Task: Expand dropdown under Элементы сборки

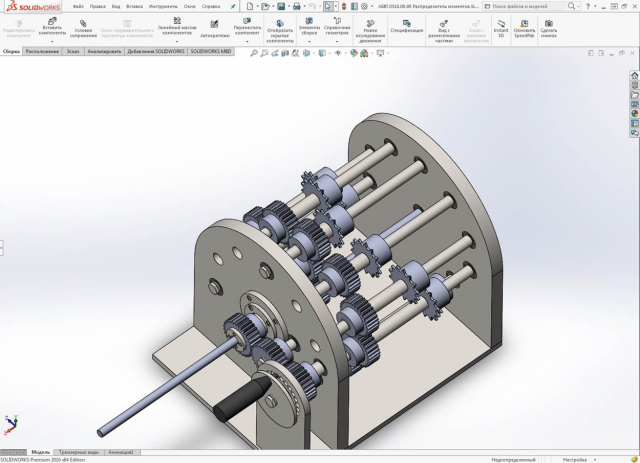Action: pos(309,42)
